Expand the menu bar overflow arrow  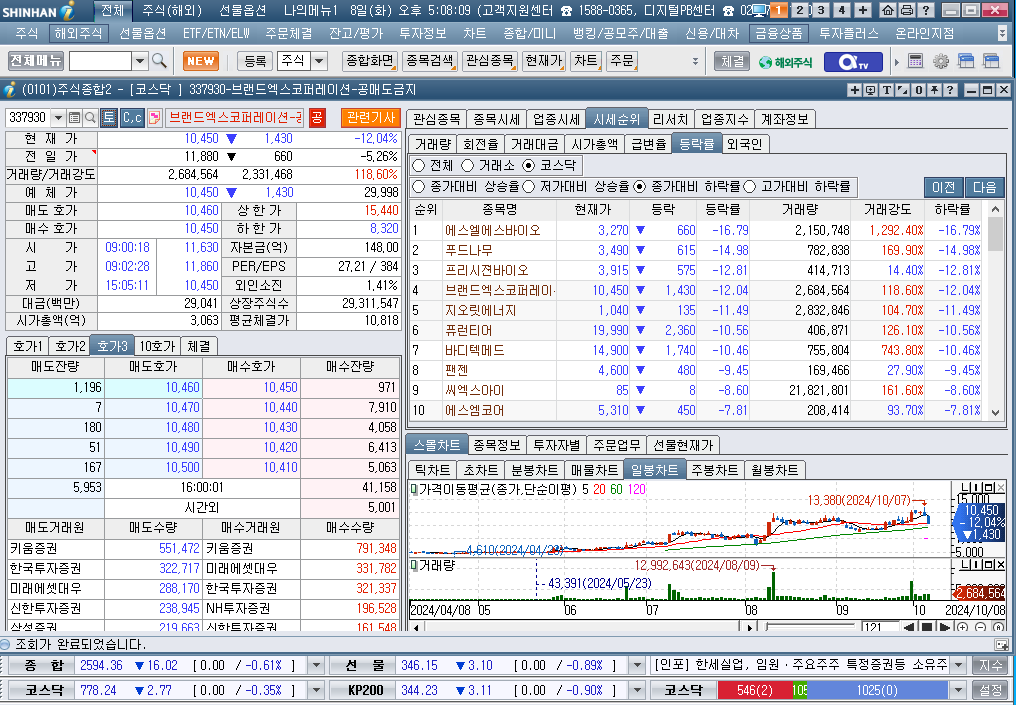coord(1003,33)
